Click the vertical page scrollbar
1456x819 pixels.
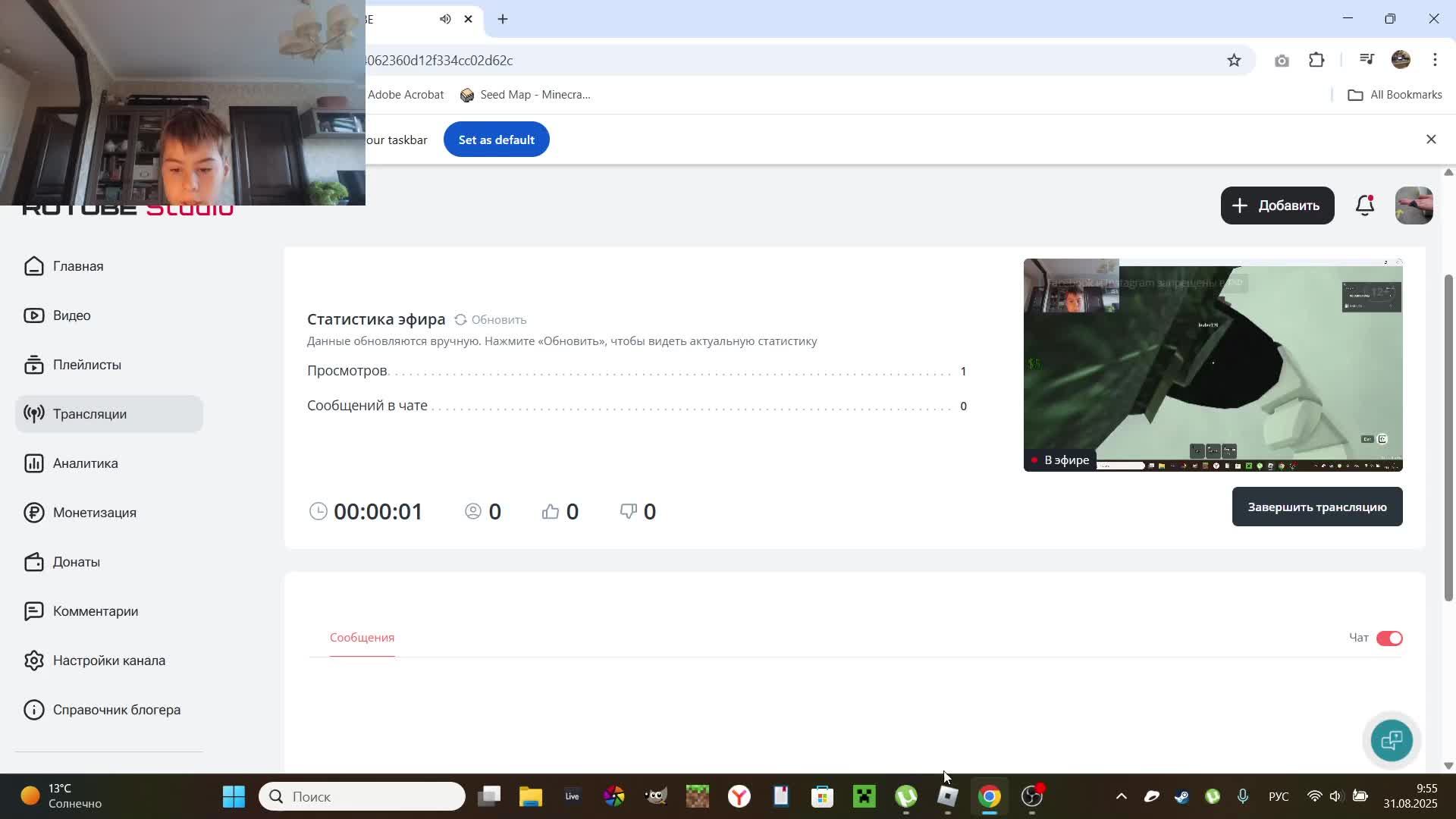click(1448, 438)
